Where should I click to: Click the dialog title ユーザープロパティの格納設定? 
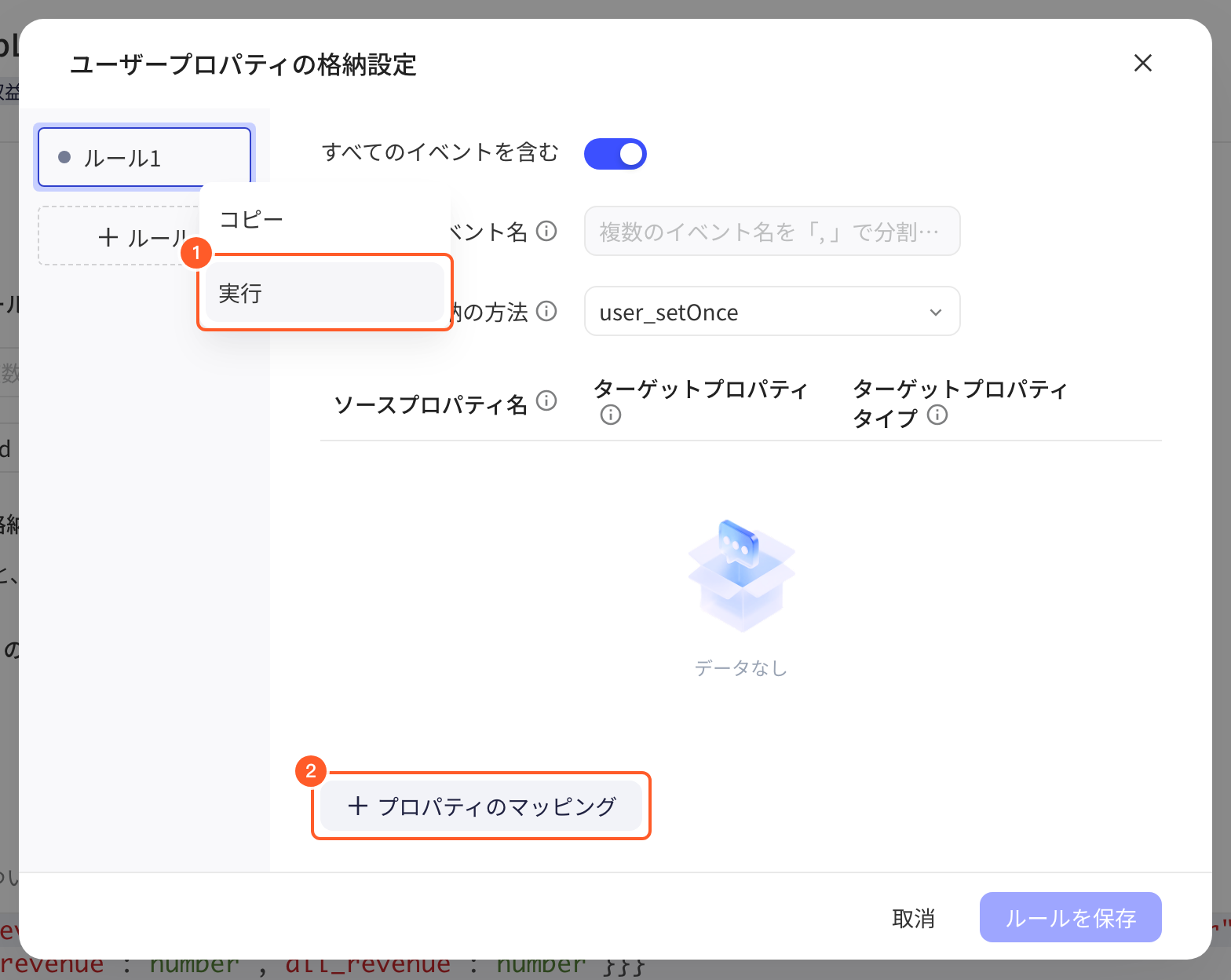[243, 64]
